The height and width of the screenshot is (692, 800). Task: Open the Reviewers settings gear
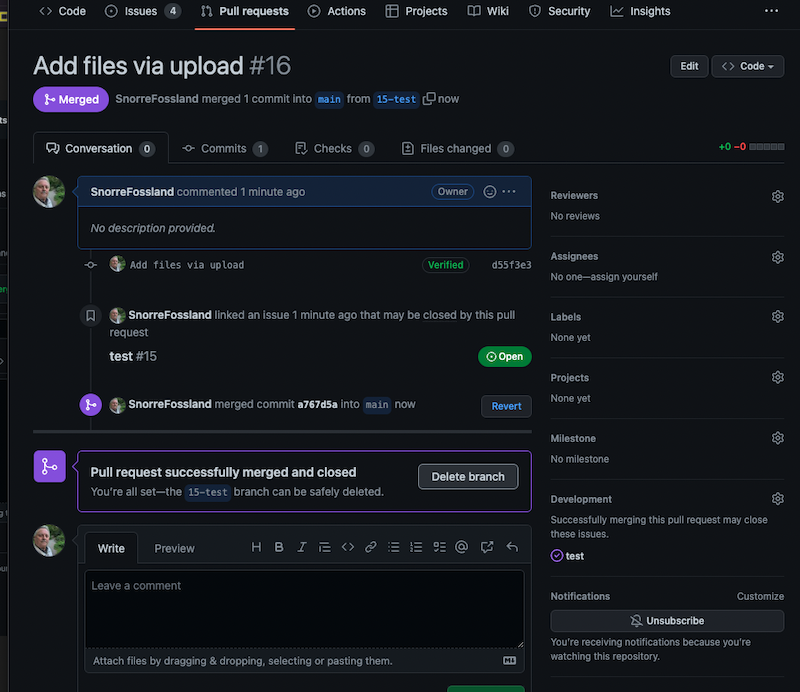(778, 196)
